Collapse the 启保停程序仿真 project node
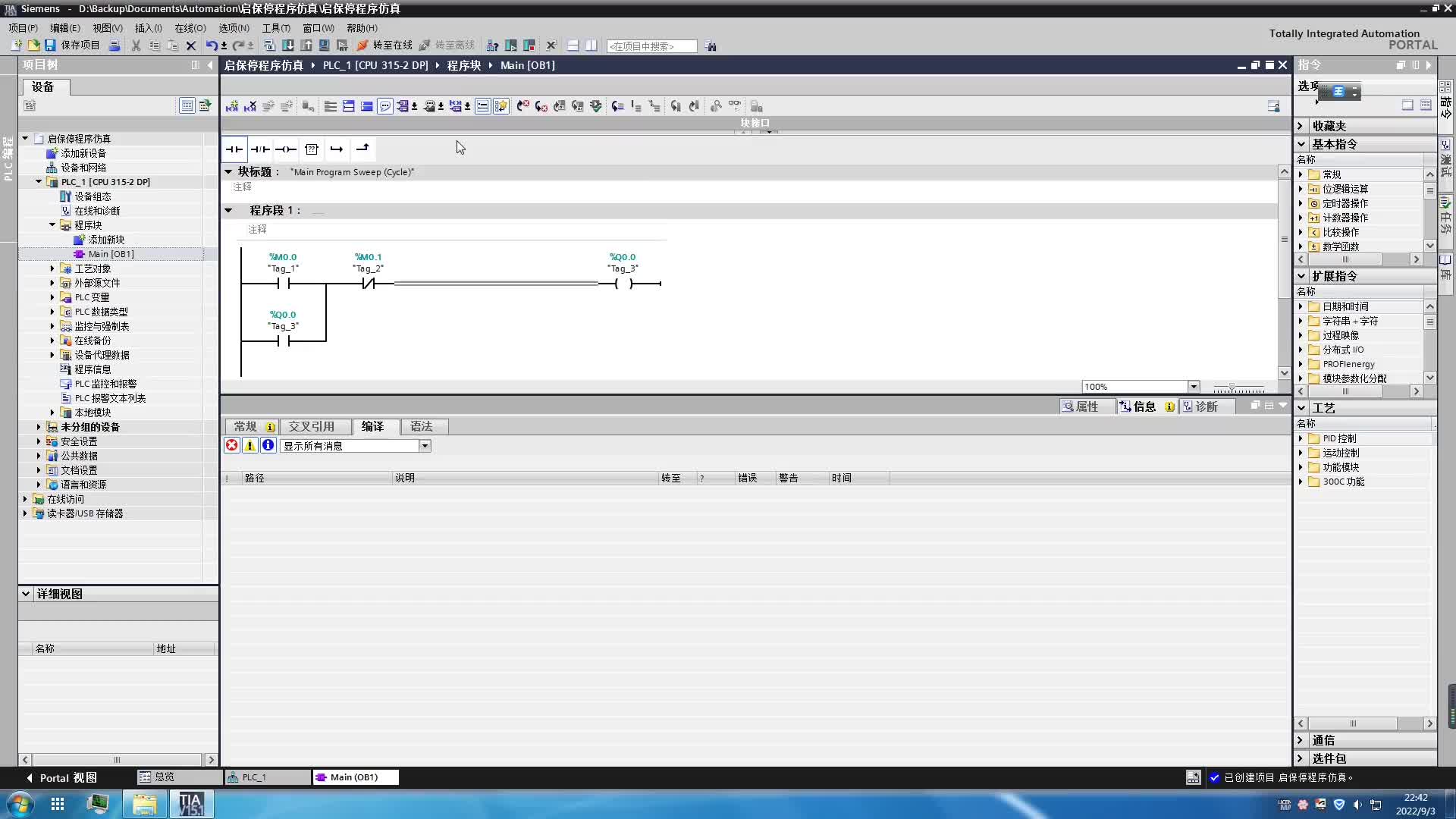1456x819 pixels. pos(25,138)
